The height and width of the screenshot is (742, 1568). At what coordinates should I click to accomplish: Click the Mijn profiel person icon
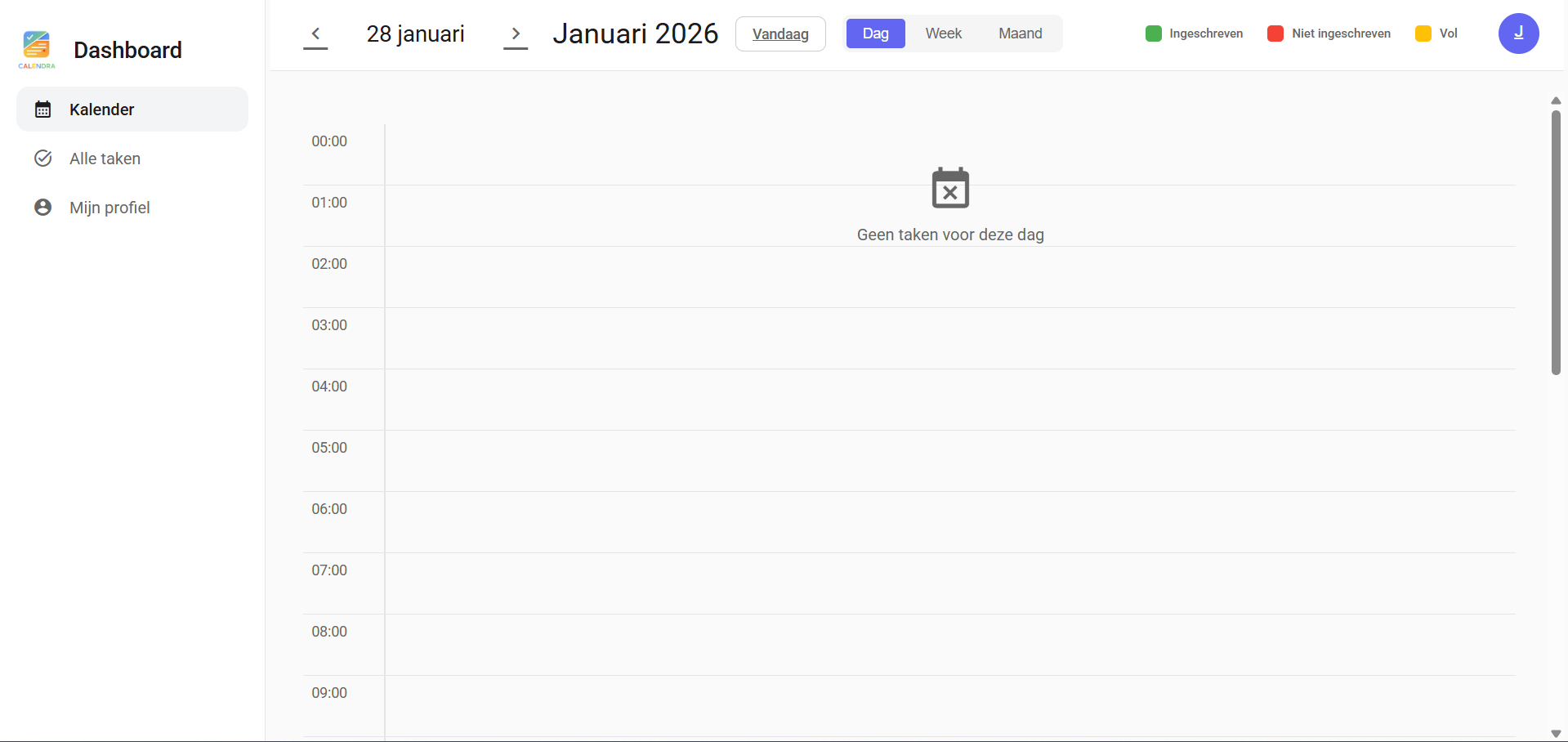pyautogui.click(x=43, y=208)
